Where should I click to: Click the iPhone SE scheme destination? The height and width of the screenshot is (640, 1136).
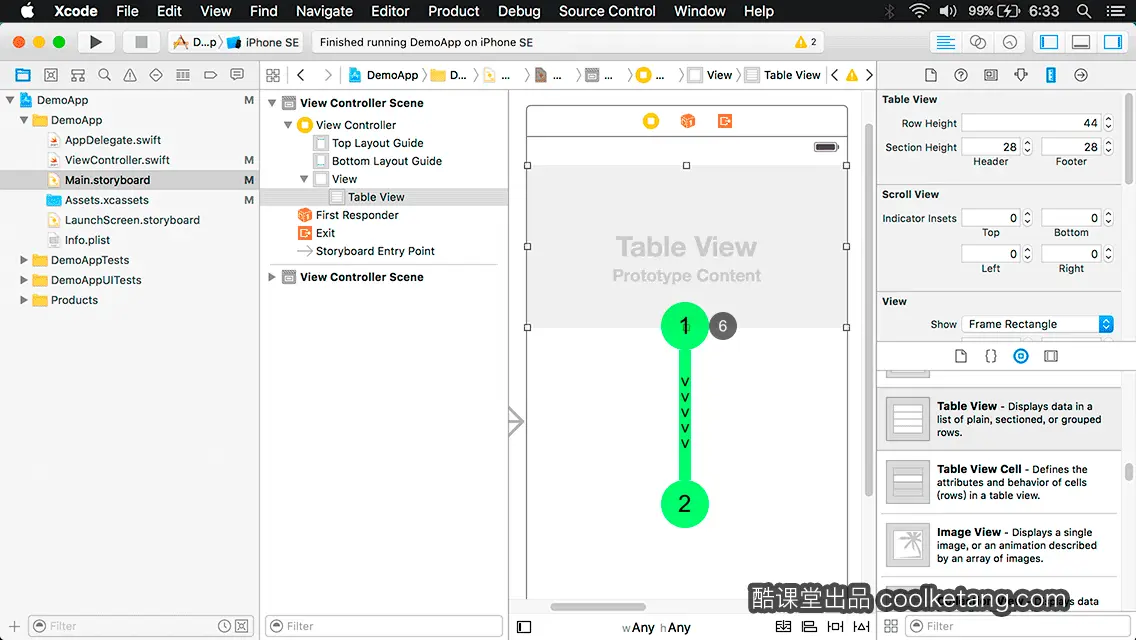pyautogui.click(x=264, y=42)
